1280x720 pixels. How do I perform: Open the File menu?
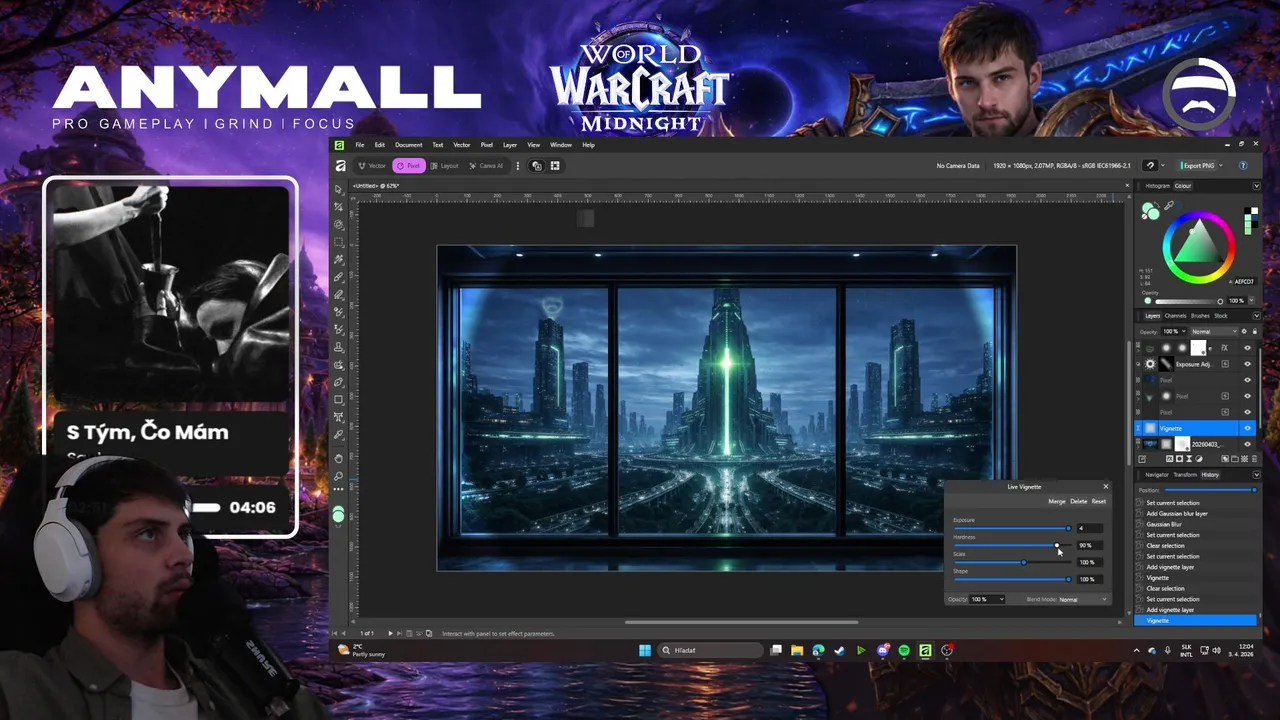point(360,145)
